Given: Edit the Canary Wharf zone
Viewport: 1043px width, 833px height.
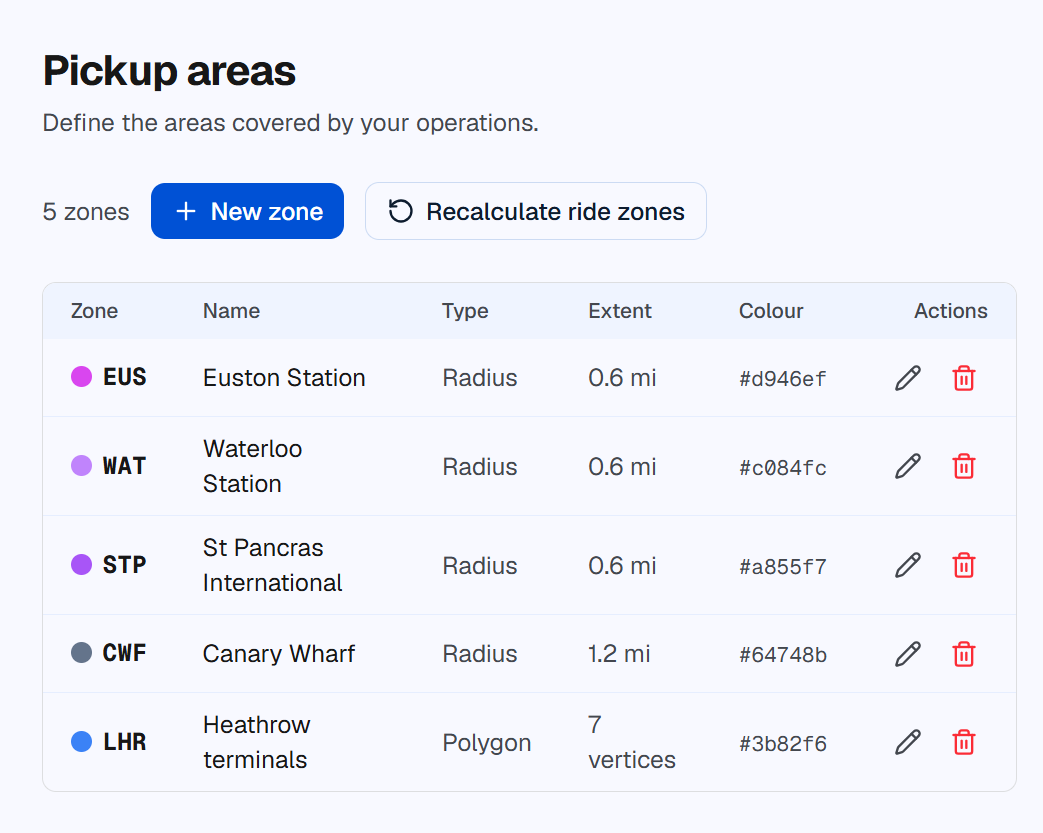Looking at the screenshot, I should click(908, 654).
